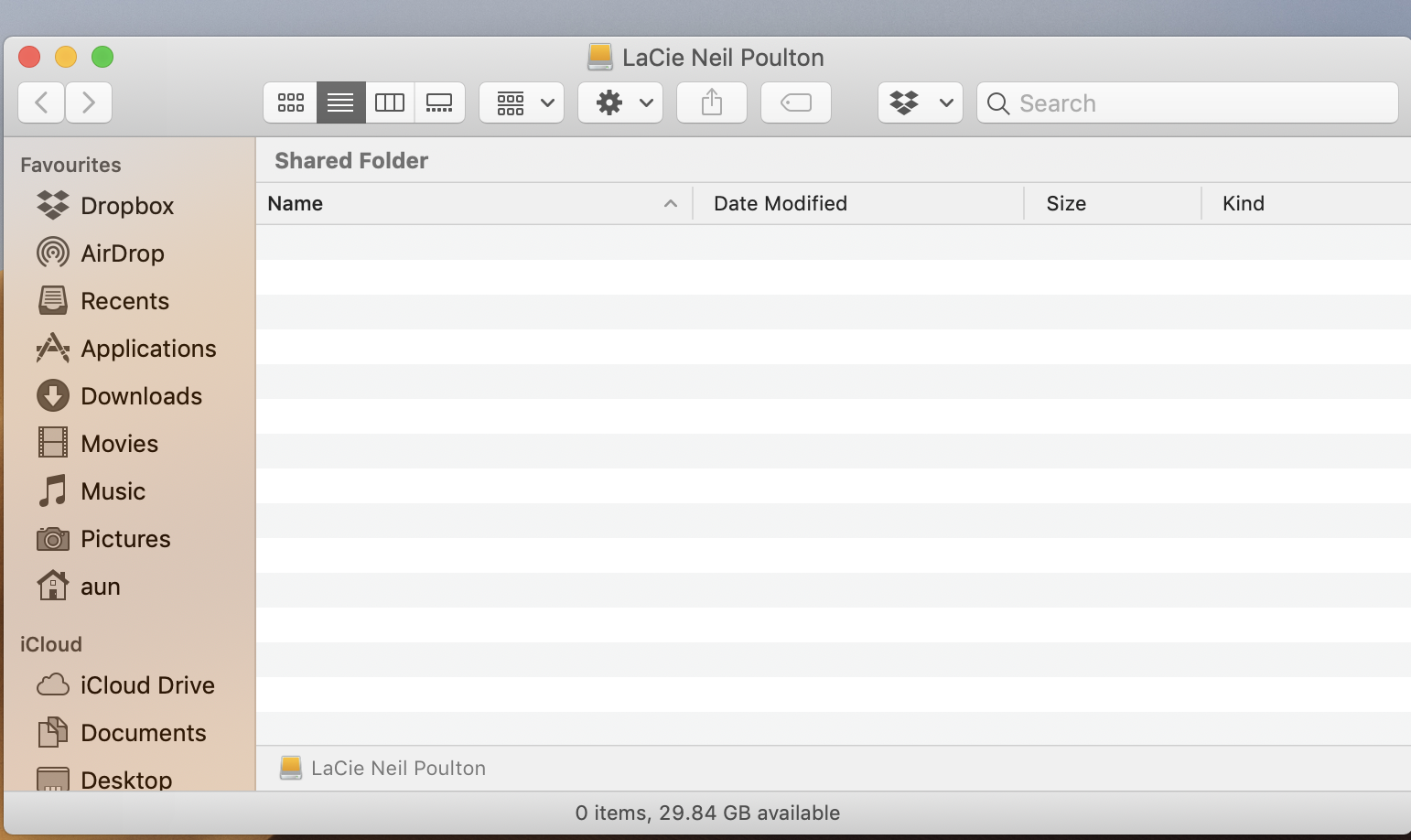Click the Edit Tags button
The height and width of the screenshot is (840, 1411).
point(796,102)
